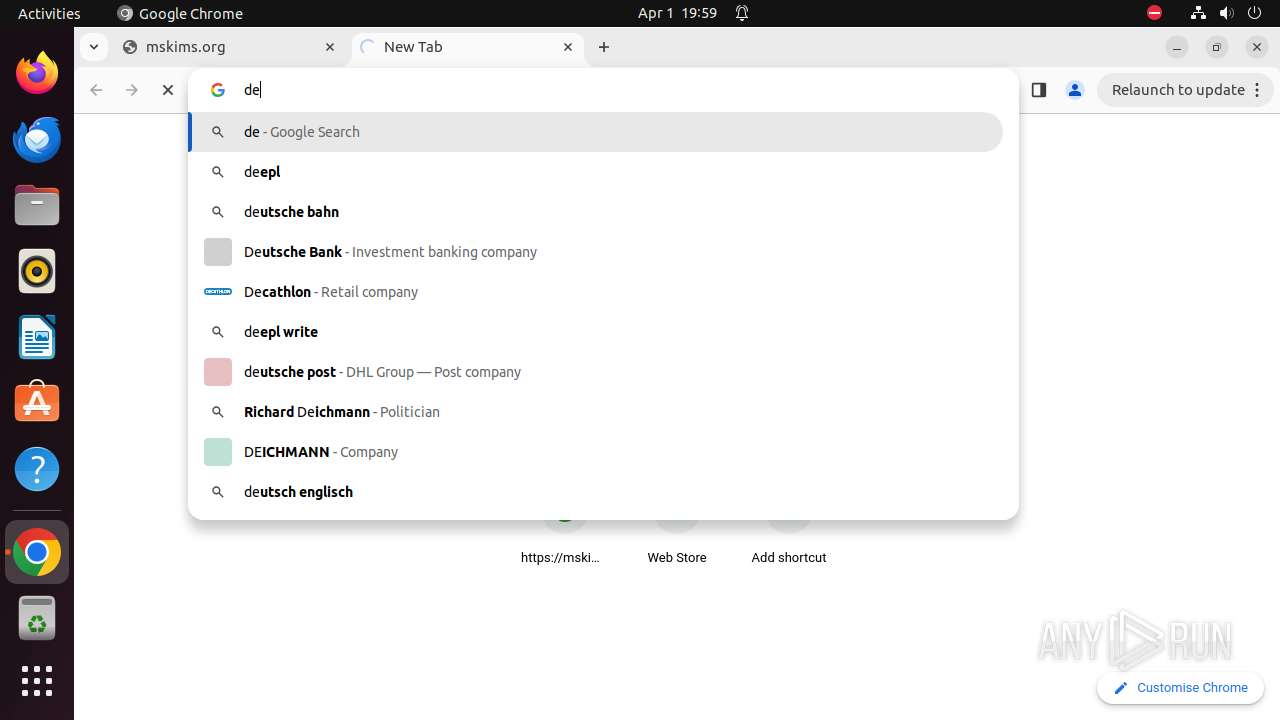
Task: Select Decathlon retail company suggestion
Action: pyautogui.click(x=596, y=292)
